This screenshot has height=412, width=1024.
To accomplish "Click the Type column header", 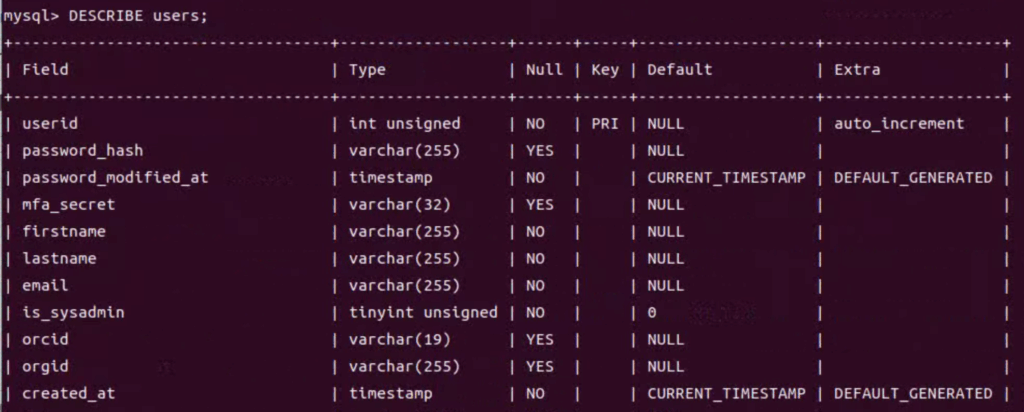I will click(x=367, y=70).
